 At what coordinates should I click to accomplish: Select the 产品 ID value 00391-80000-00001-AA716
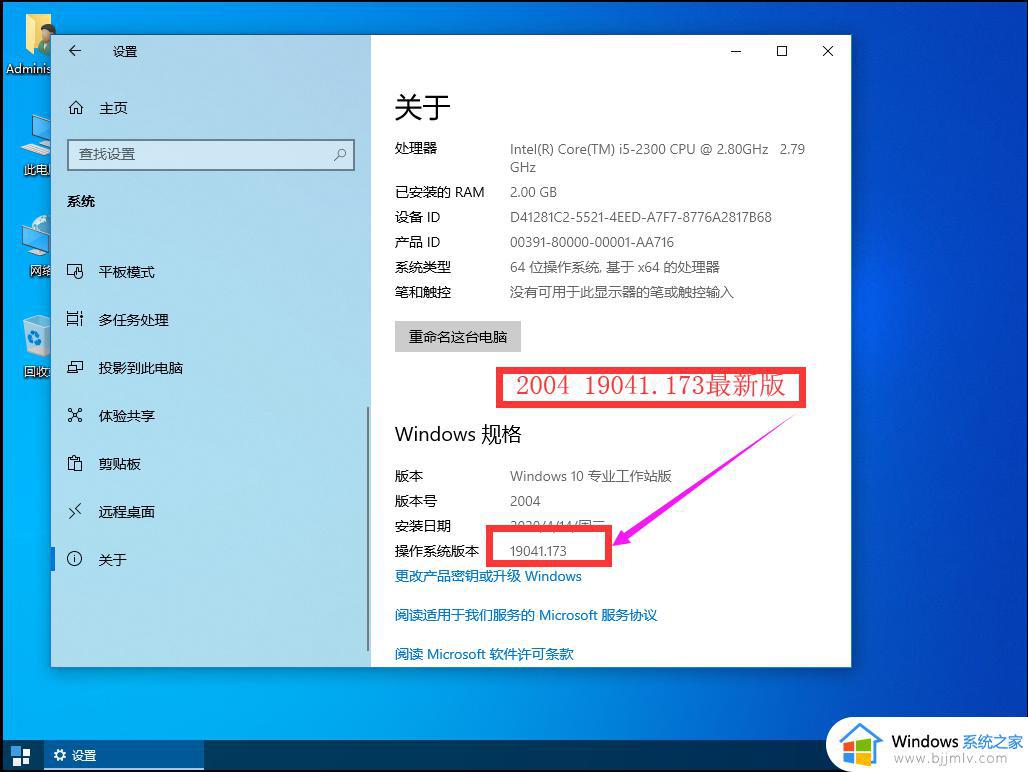(591, 242)
